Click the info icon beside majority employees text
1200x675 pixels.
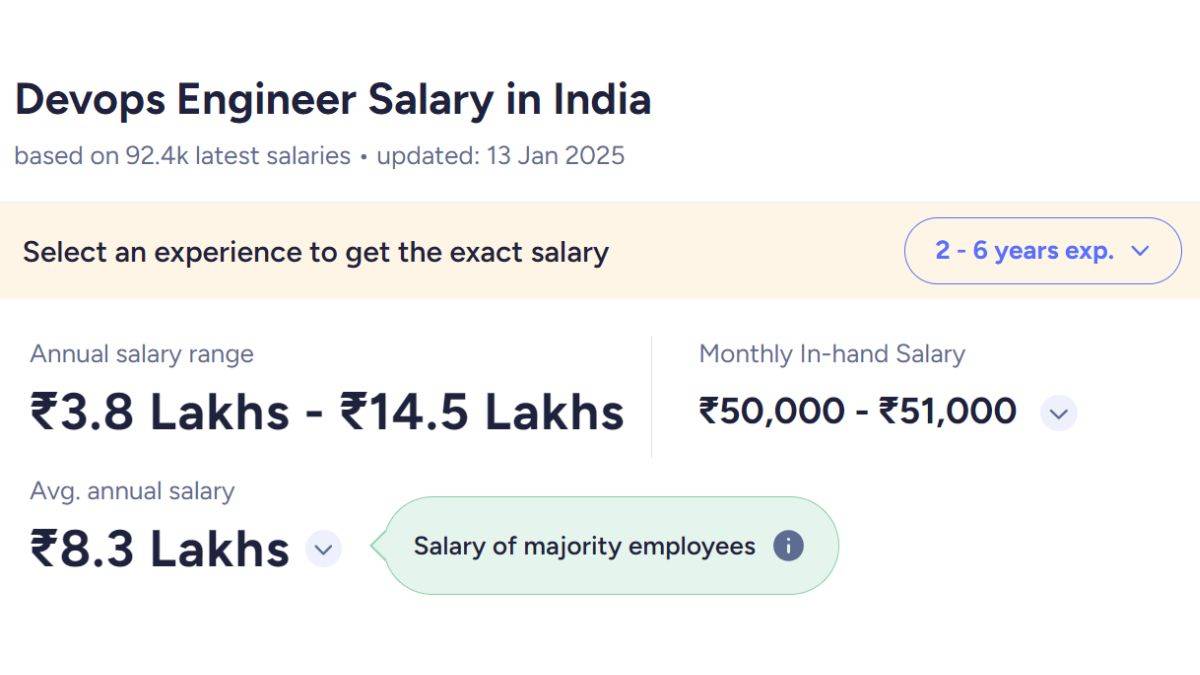[789, 546]
